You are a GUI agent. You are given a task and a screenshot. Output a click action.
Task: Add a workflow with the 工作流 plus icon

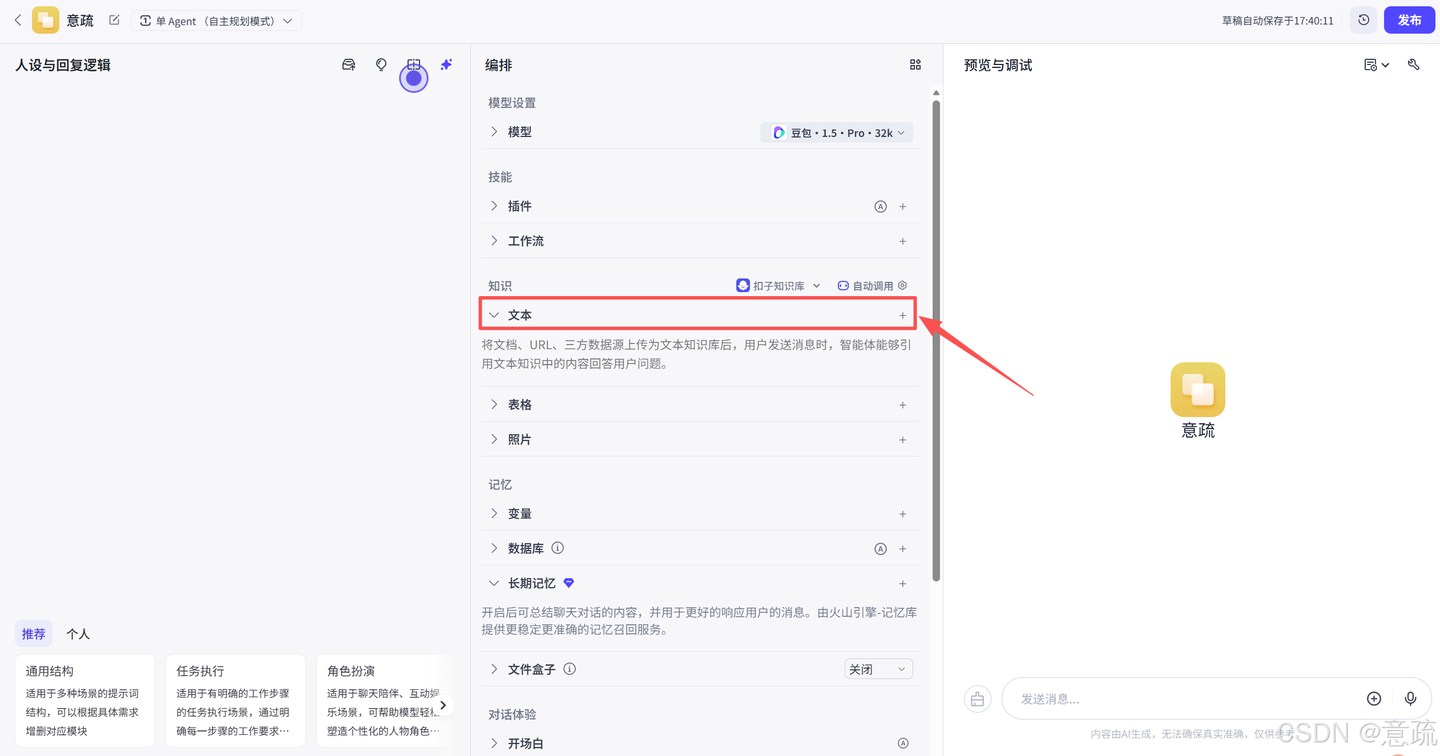click(x=903, y=241)
